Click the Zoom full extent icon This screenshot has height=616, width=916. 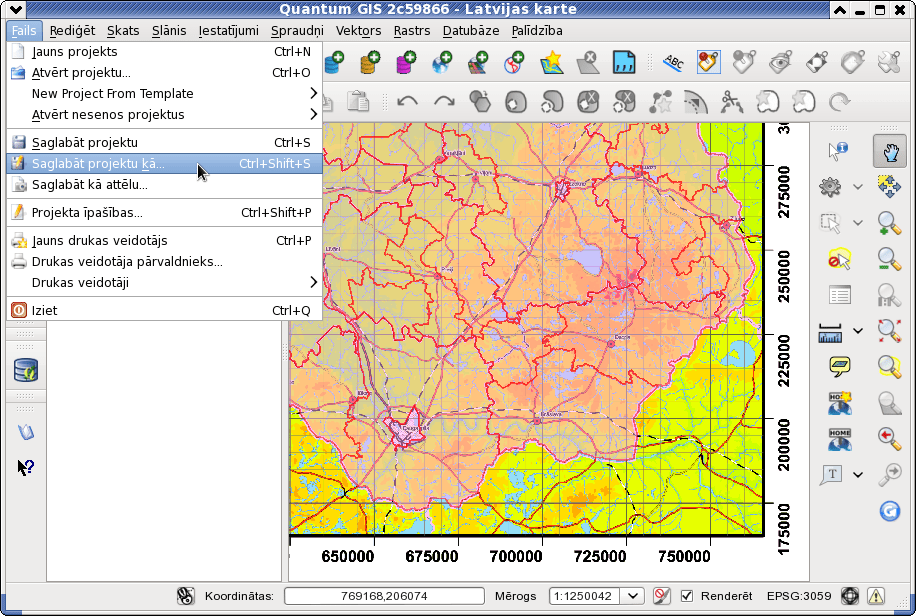tap(889, 331)
